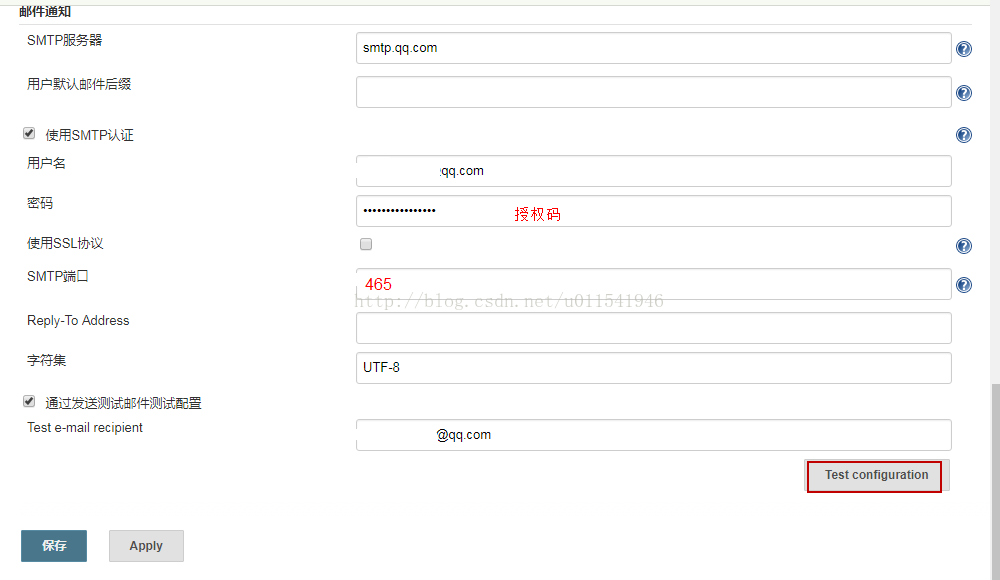Disable the 使用SMTP认证 checkbox
Screen dimensions: 1000x580
point(29,132)
